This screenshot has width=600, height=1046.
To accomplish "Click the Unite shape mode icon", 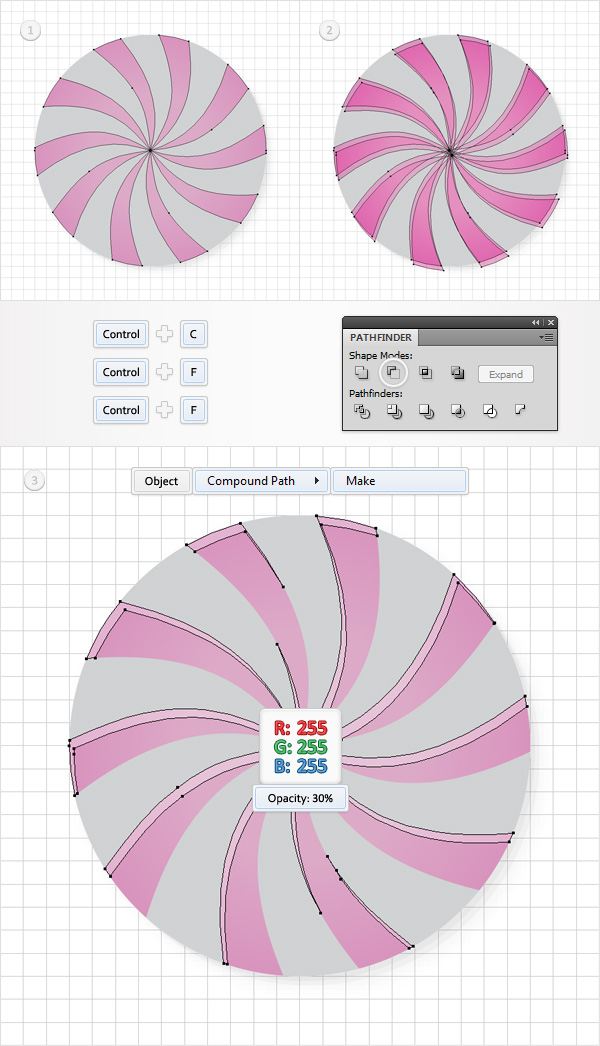I will (x=361, y=373).
